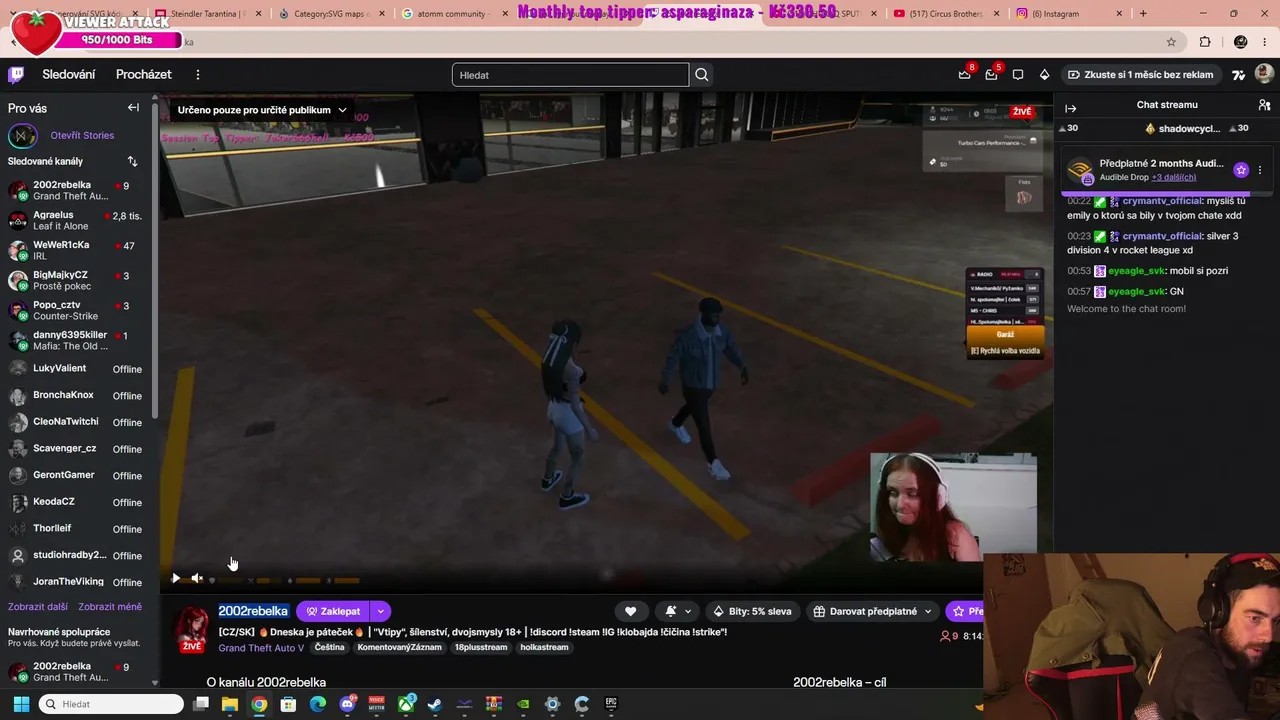Click the holkastream tag

[x=544, y=648]
